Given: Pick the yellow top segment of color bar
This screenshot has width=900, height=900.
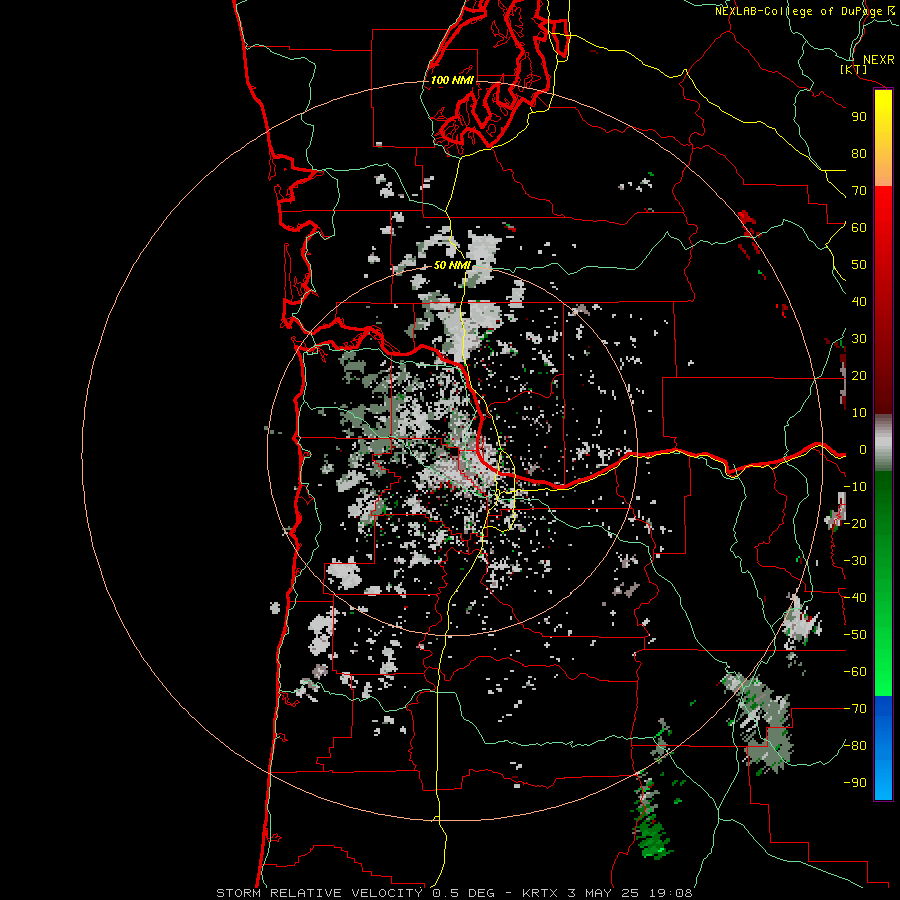Looking at the screenshot, I should click(x=883, y=138).
